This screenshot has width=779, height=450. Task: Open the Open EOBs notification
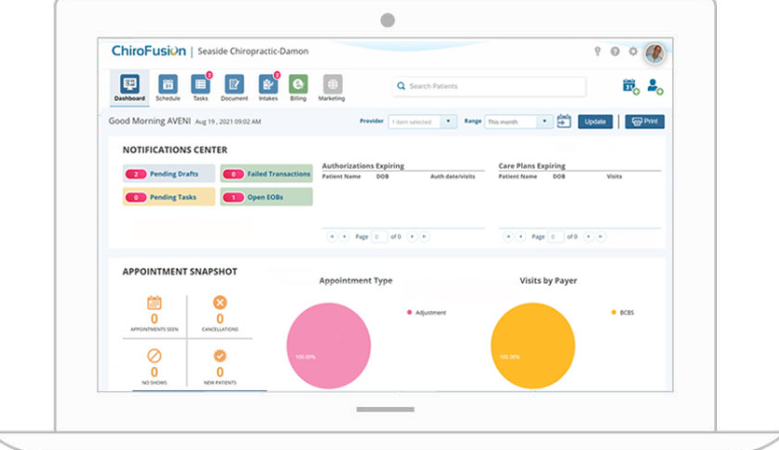(x=266, y=197)
